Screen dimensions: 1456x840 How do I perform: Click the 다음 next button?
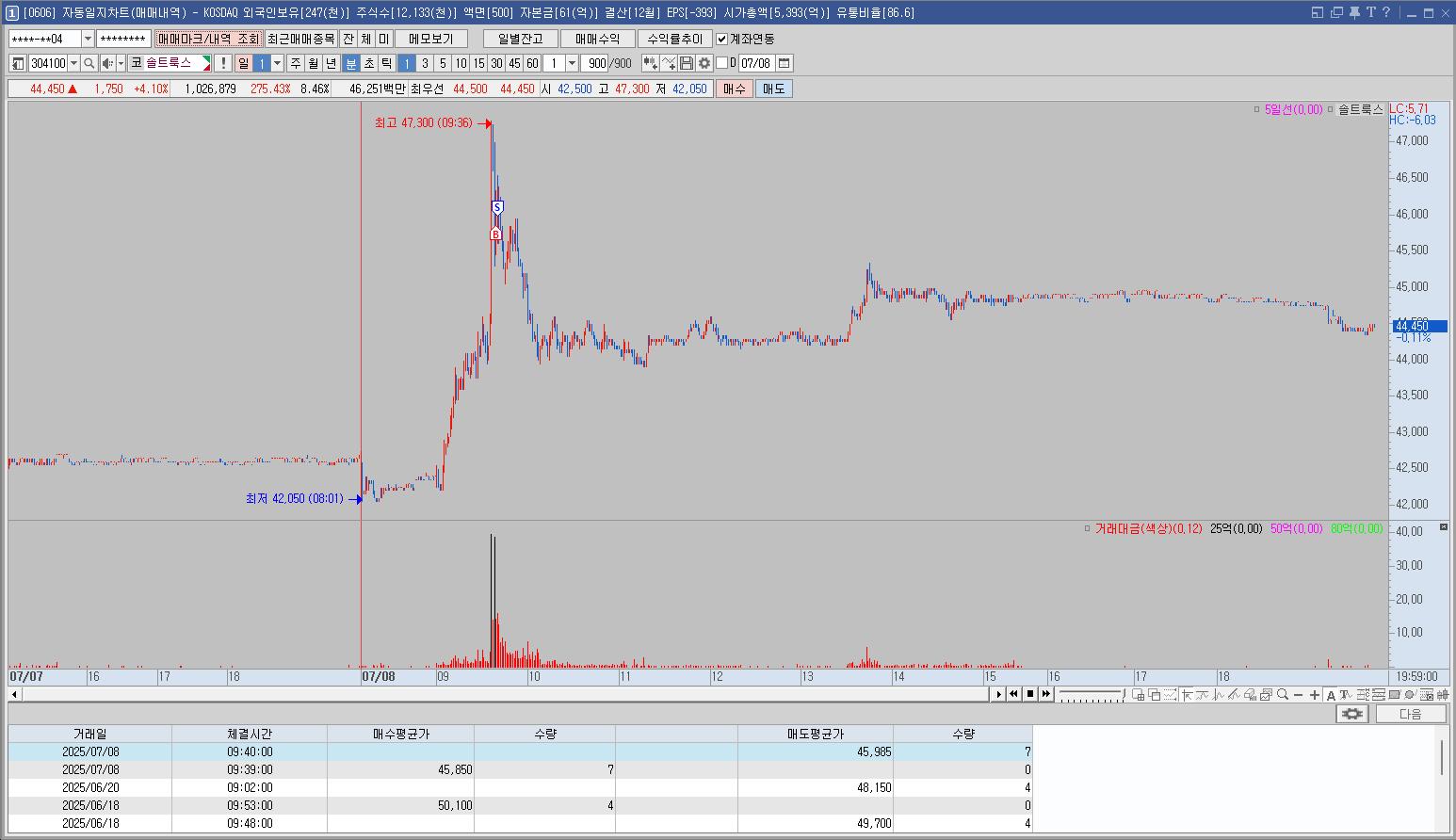[x=1411, y=714]
